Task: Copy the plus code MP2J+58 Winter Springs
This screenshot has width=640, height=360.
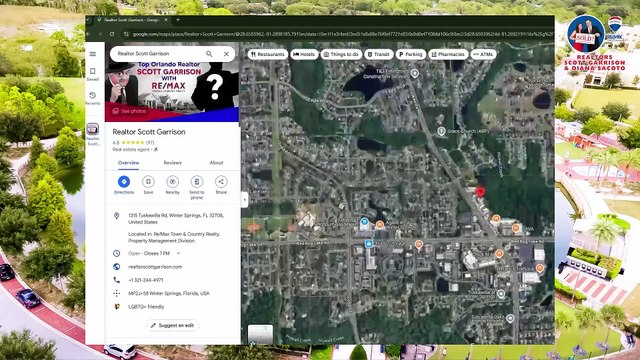Action: coord(169,293)
